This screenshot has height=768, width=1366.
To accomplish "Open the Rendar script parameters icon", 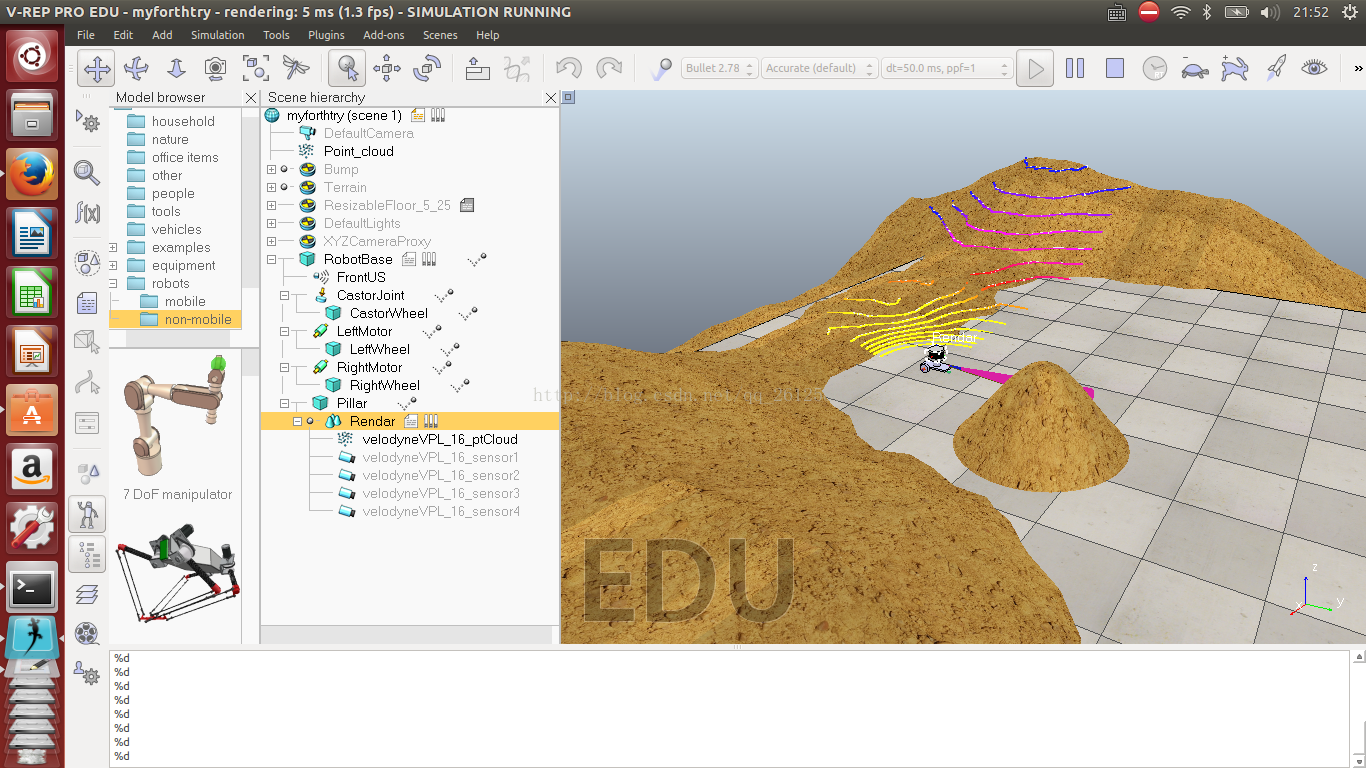I will click(x=431, y=421).
